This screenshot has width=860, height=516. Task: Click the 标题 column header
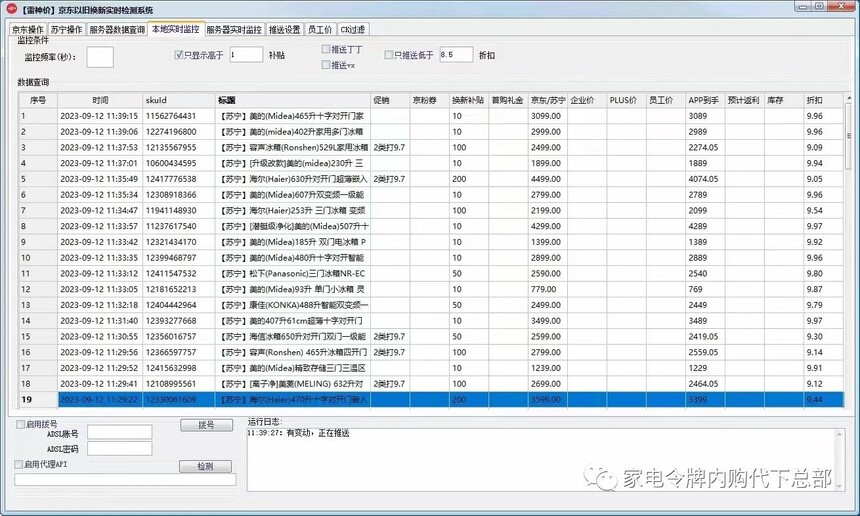pyautogui.click(x=293, y=100)
